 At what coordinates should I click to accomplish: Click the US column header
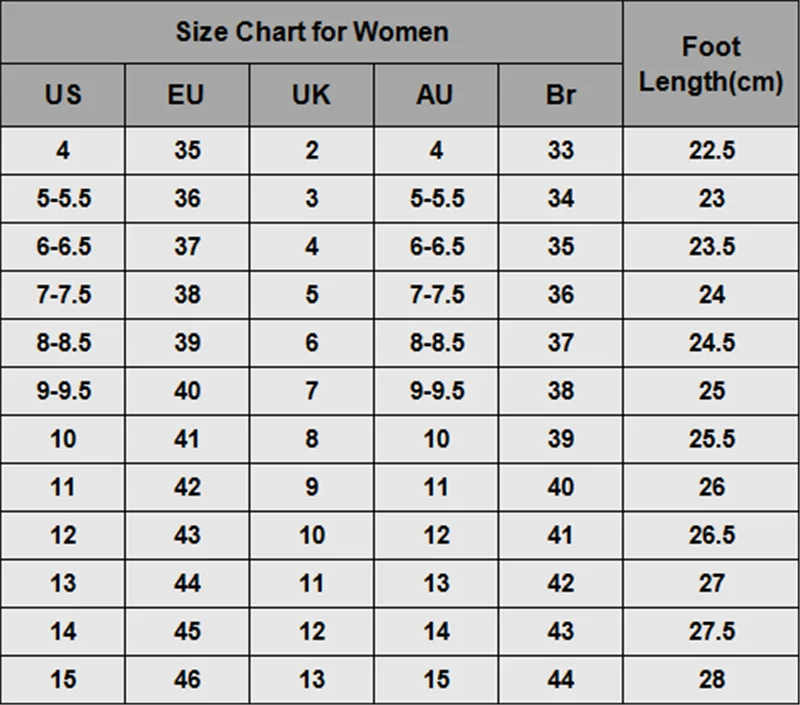pos(63,94)
